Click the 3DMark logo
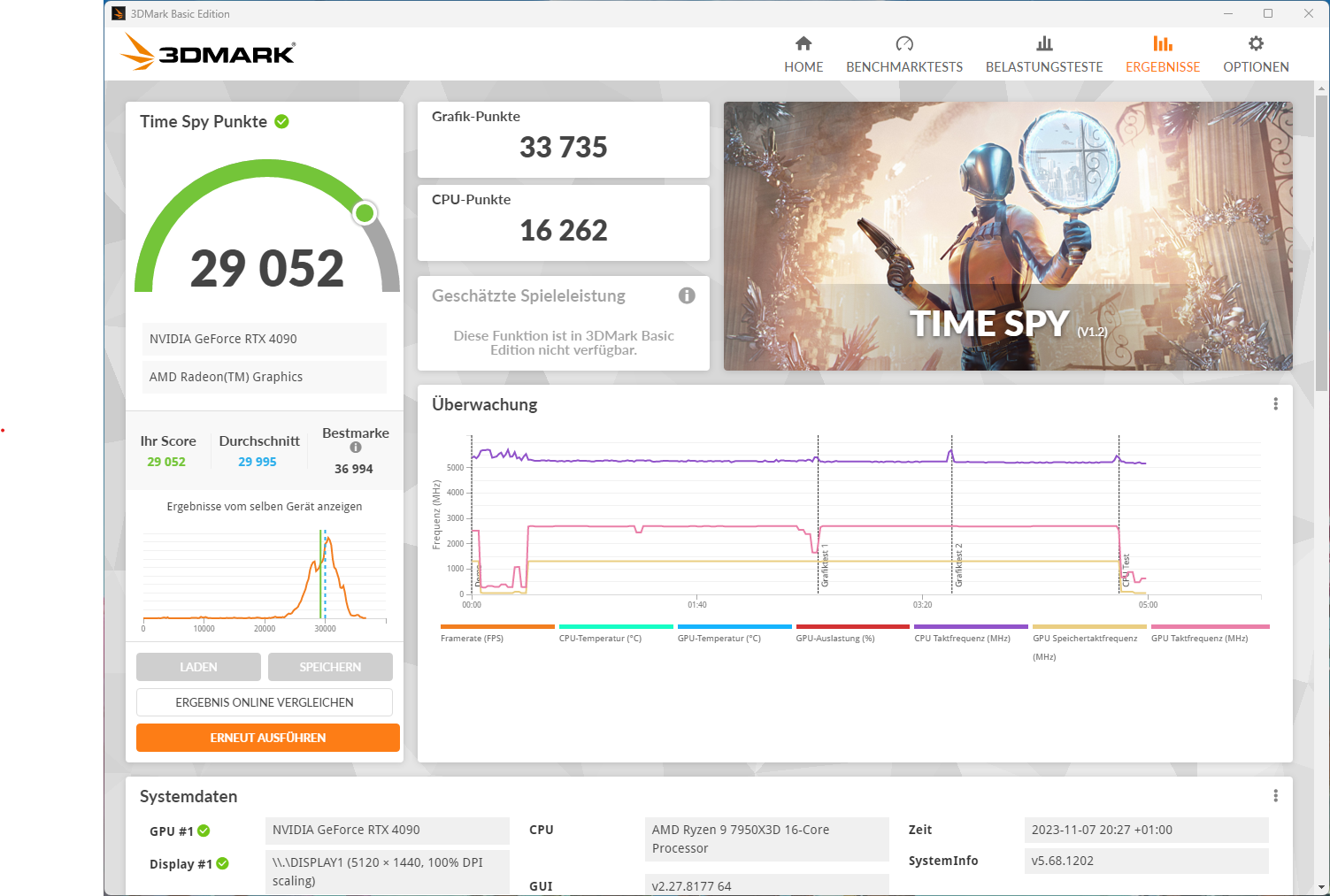1330x896 pixels. [208, 52]
